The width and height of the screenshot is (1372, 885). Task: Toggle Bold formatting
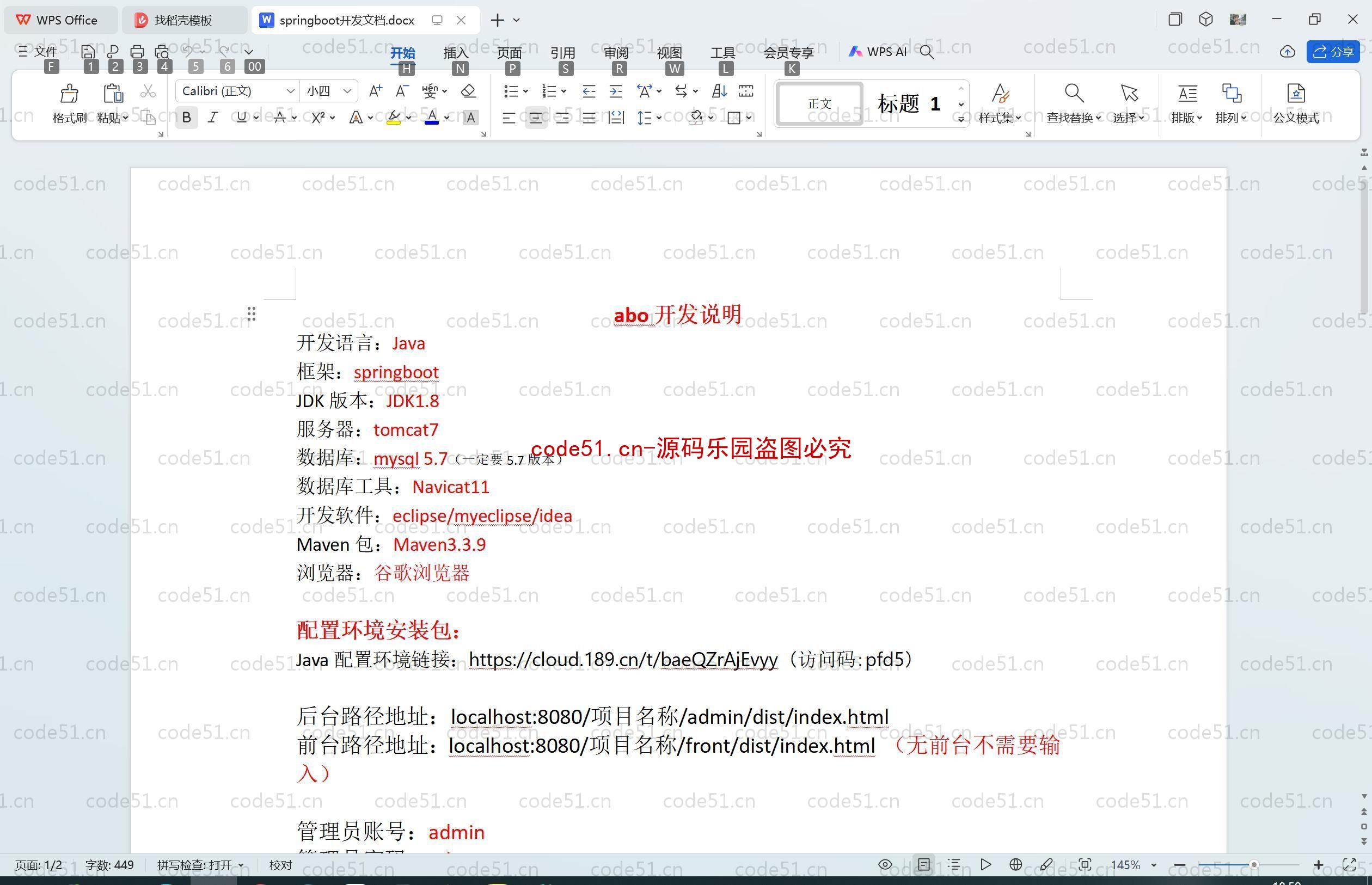[x=186, y=118]
